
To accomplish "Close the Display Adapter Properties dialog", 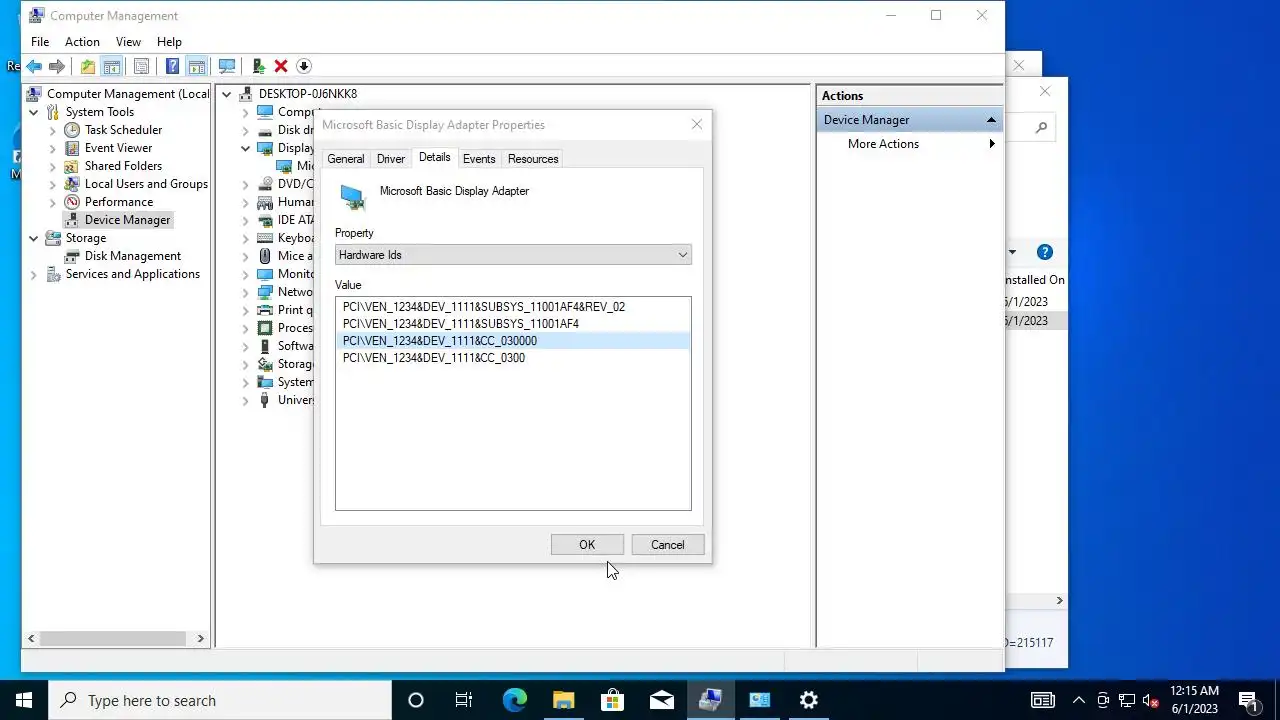I will point(697,125).
